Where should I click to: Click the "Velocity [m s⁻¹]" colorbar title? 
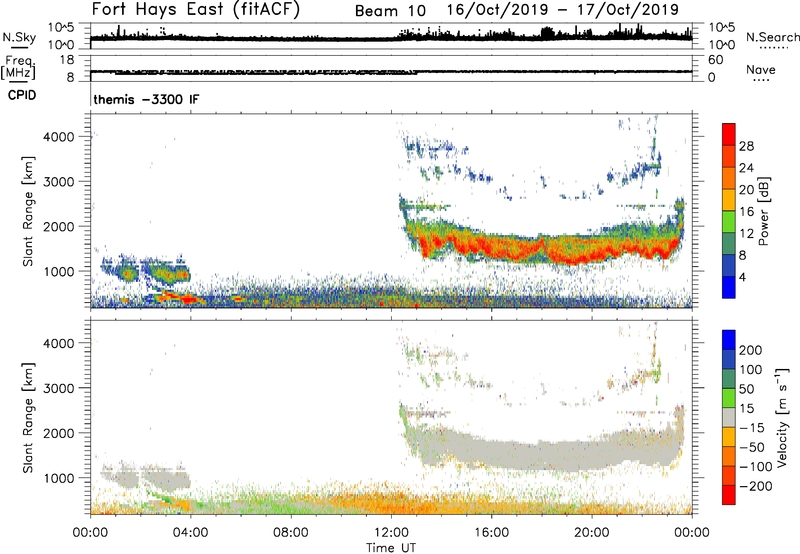click(x=782, y=417)
